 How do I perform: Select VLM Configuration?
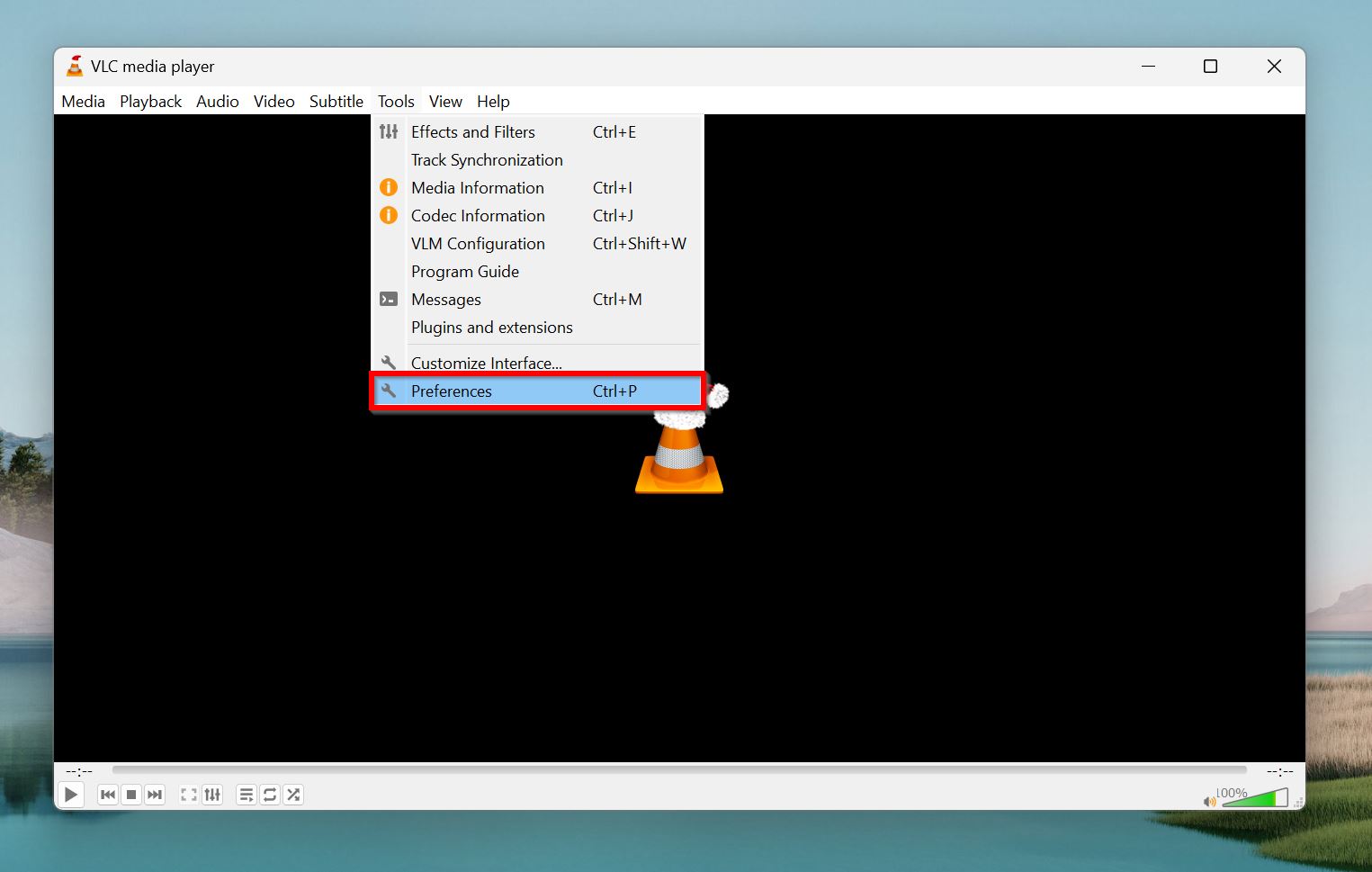click(x=537, y=244)
